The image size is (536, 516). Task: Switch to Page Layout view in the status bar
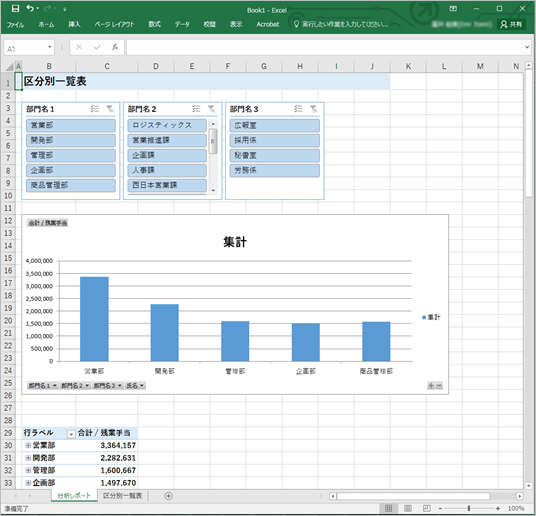408,508
